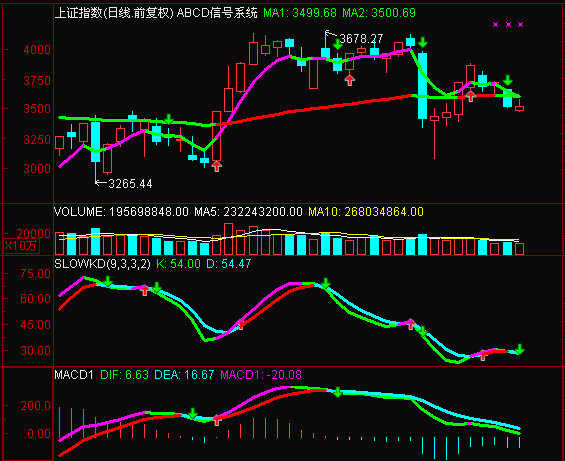565x461 pixels.
Task: Click the DIF: 6.63 readout
Action: click(x=124, y=375)
